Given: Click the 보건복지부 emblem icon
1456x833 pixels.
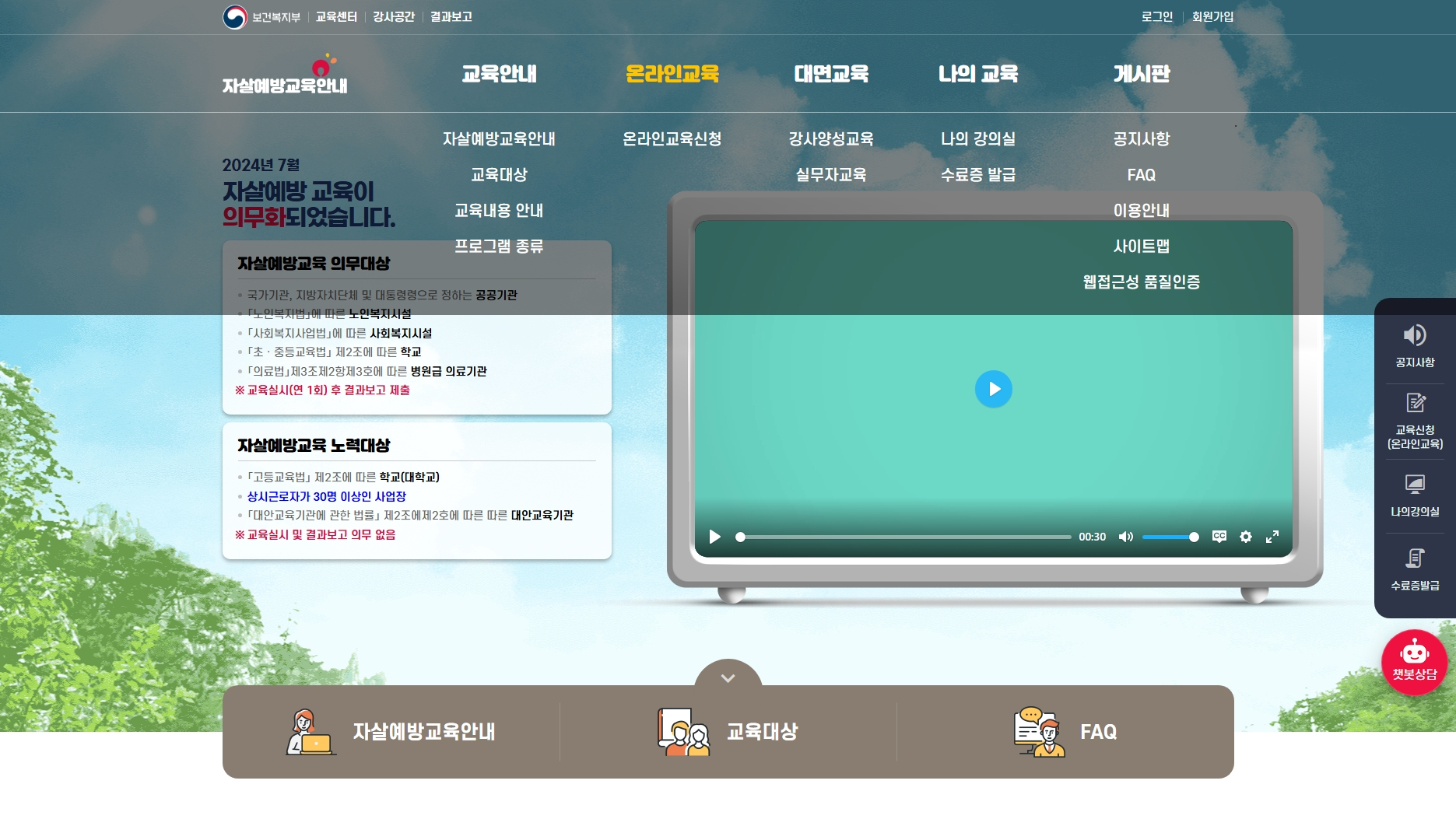Looking at the screenshot, I should [234, 16].
